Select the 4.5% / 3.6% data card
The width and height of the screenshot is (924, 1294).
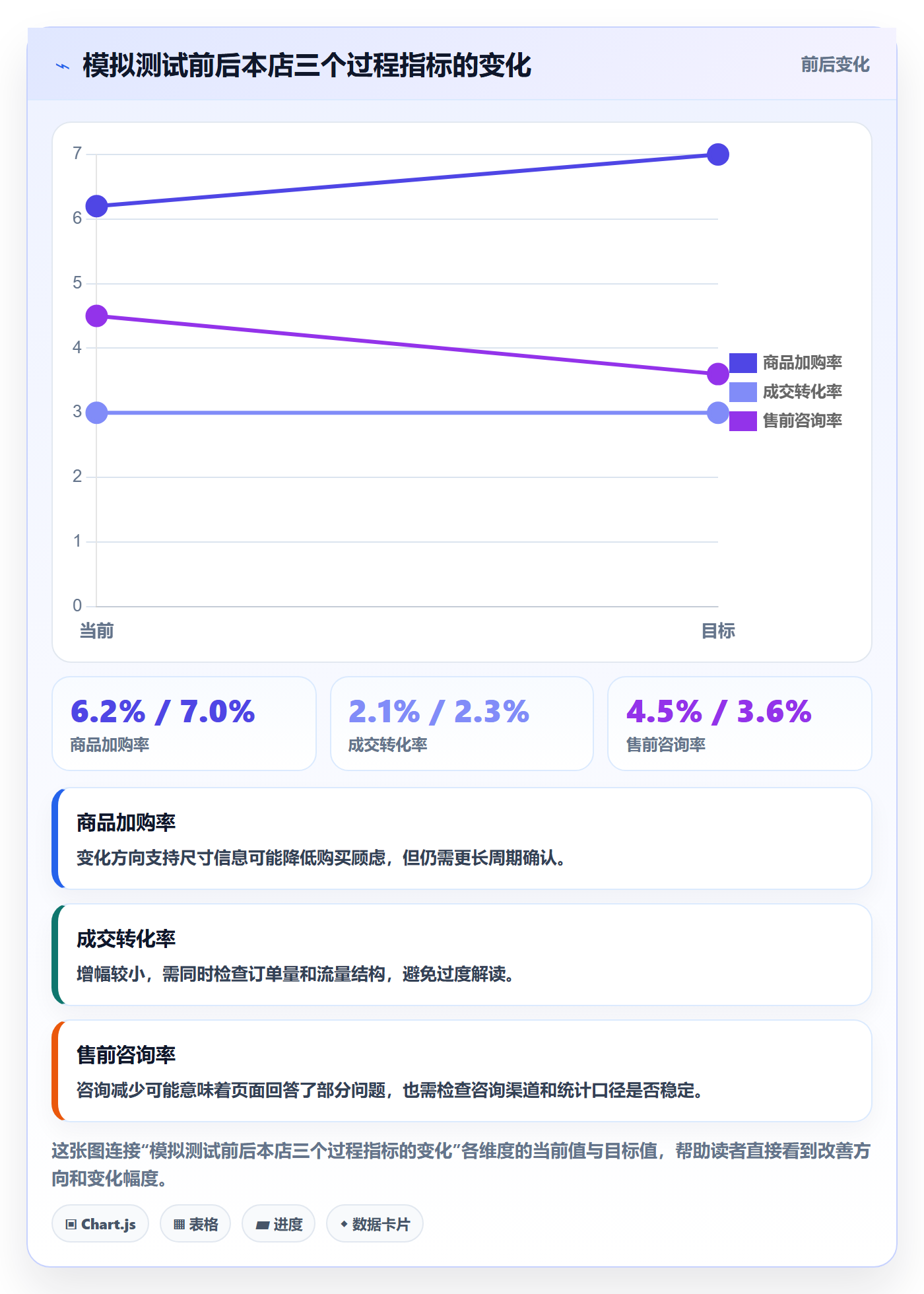[740, 724]
